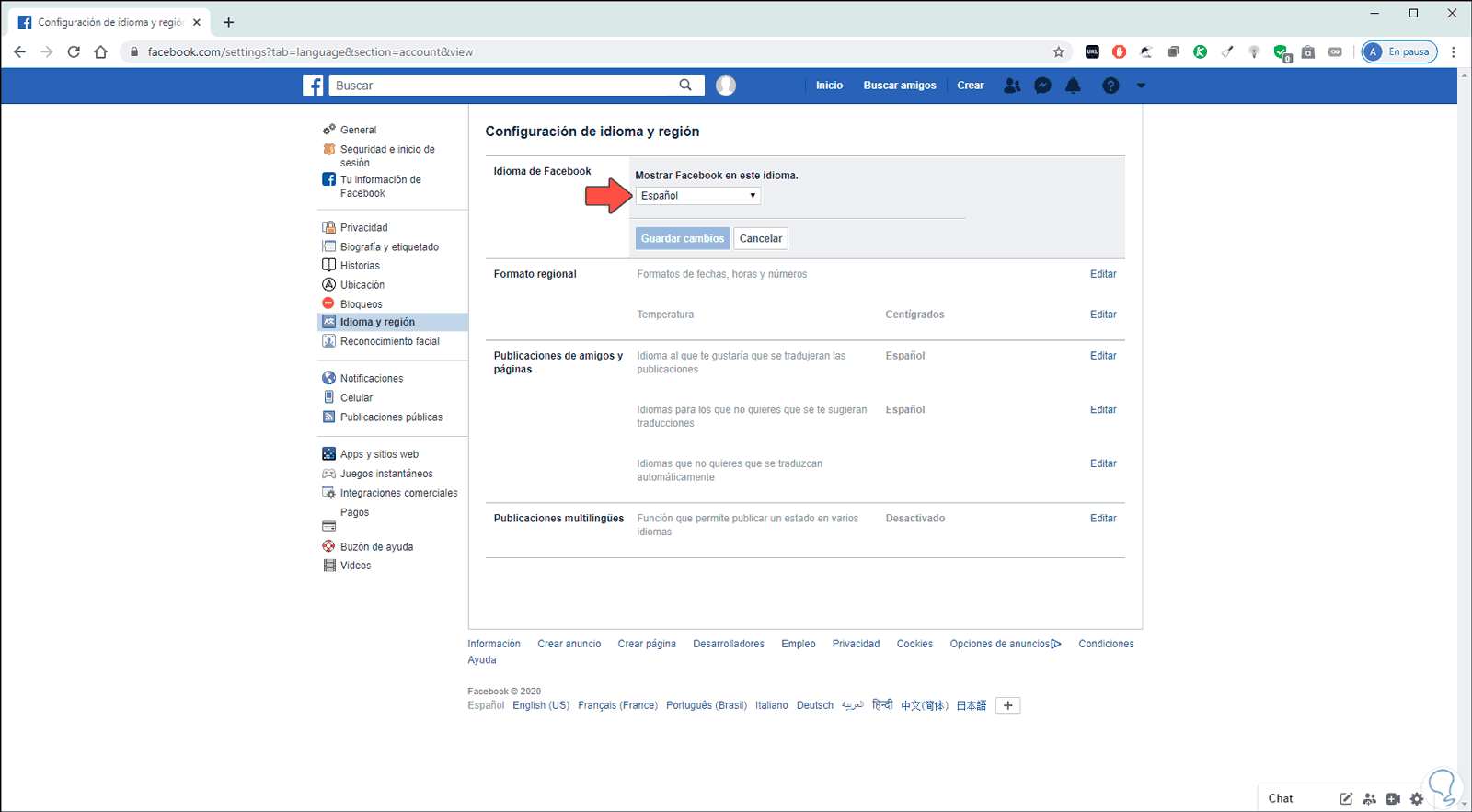Open Historias settings
The image size is (1472, 812).
click(360, 266)
